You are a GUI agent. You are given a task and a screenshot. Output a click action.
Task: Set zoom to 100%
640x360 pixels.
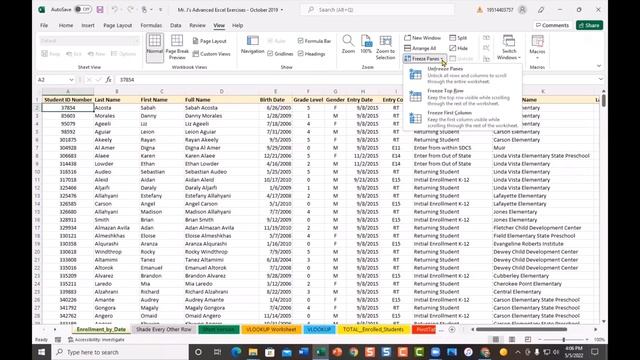click(366, 44)
